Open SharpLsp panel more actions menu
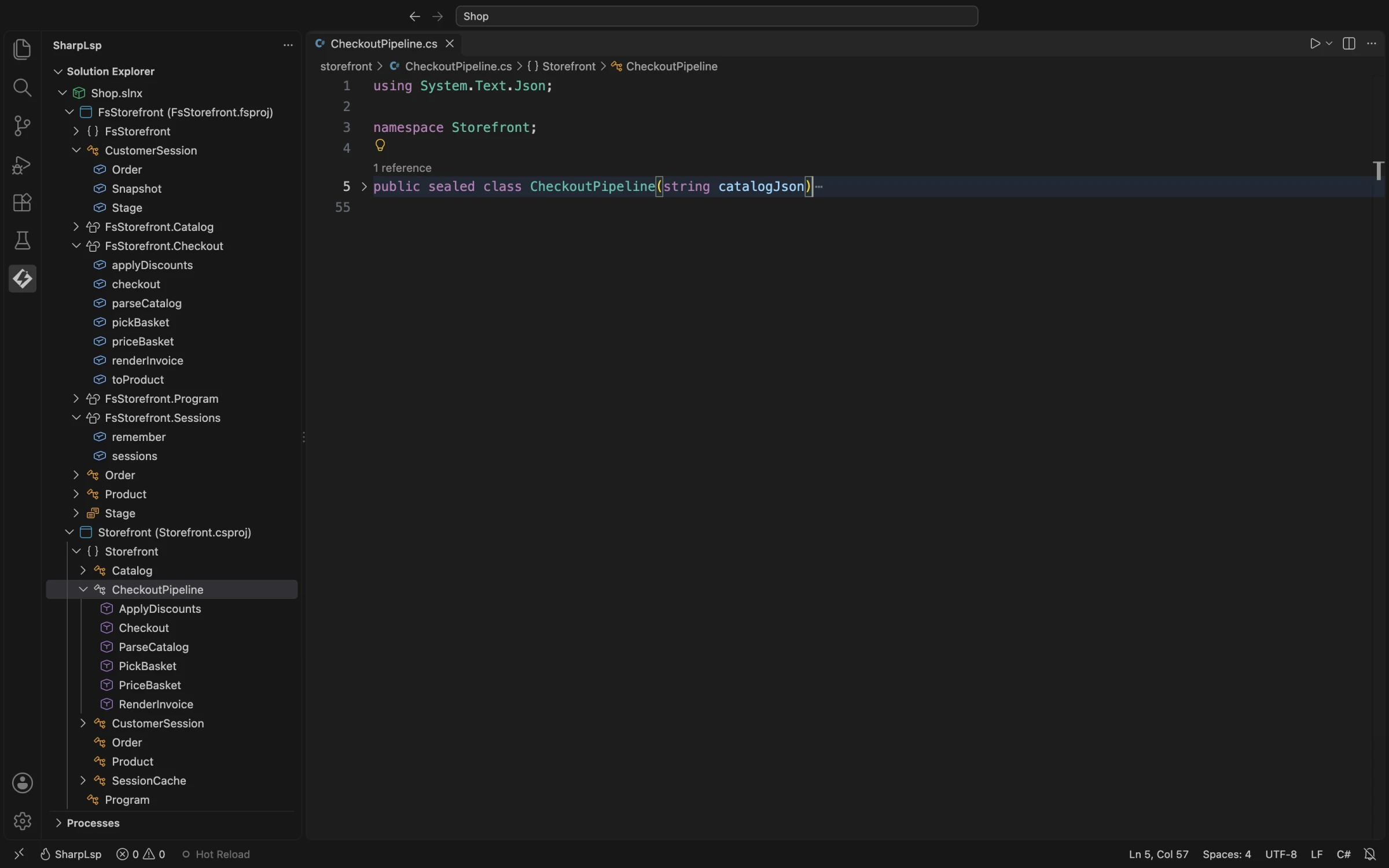Viewport: 1389px width, 868px height. (x=288, y=45)
